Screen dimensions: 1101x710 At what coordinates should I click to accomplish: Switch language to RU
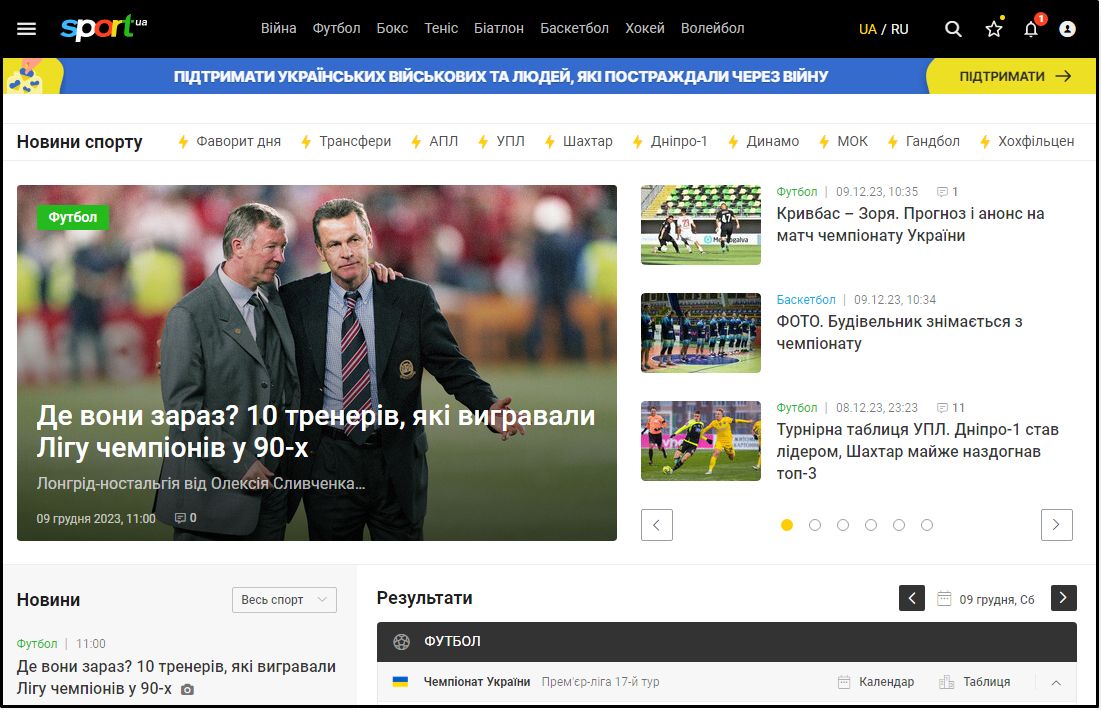click(x=899, y=29)
